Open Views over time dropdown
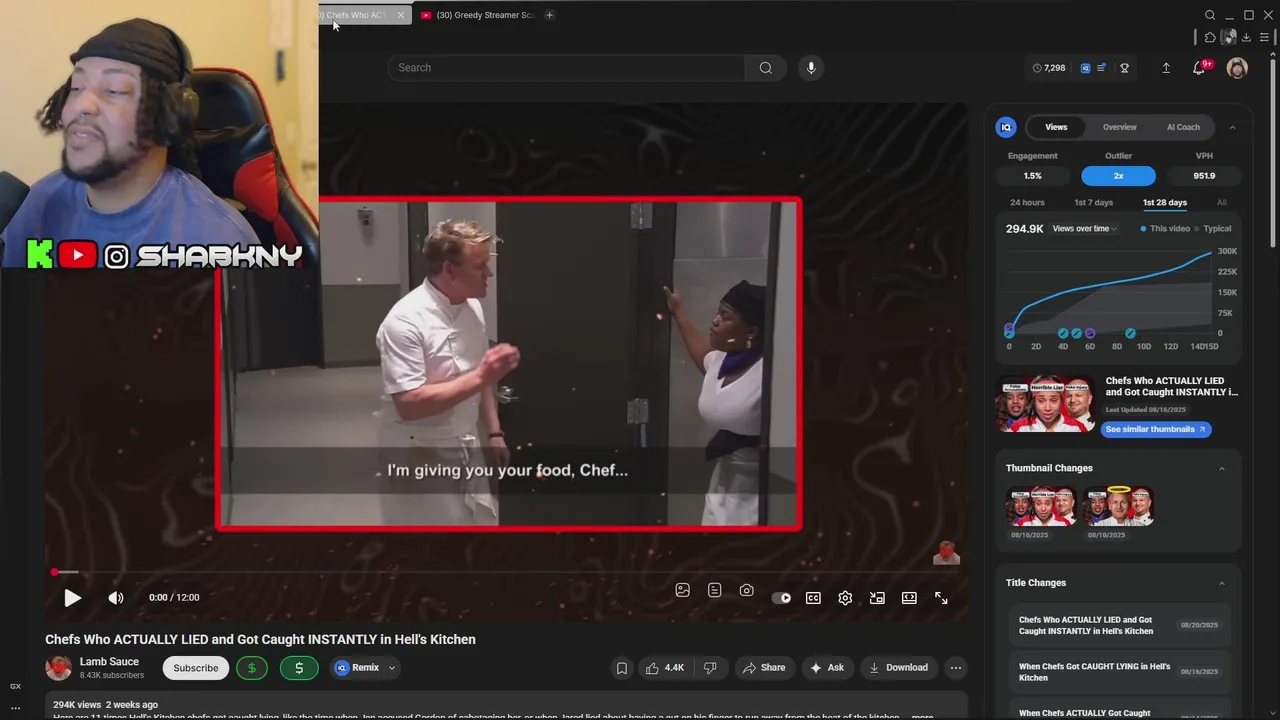Screen dimensions: 1280x720 click(x=1085, y=229)
